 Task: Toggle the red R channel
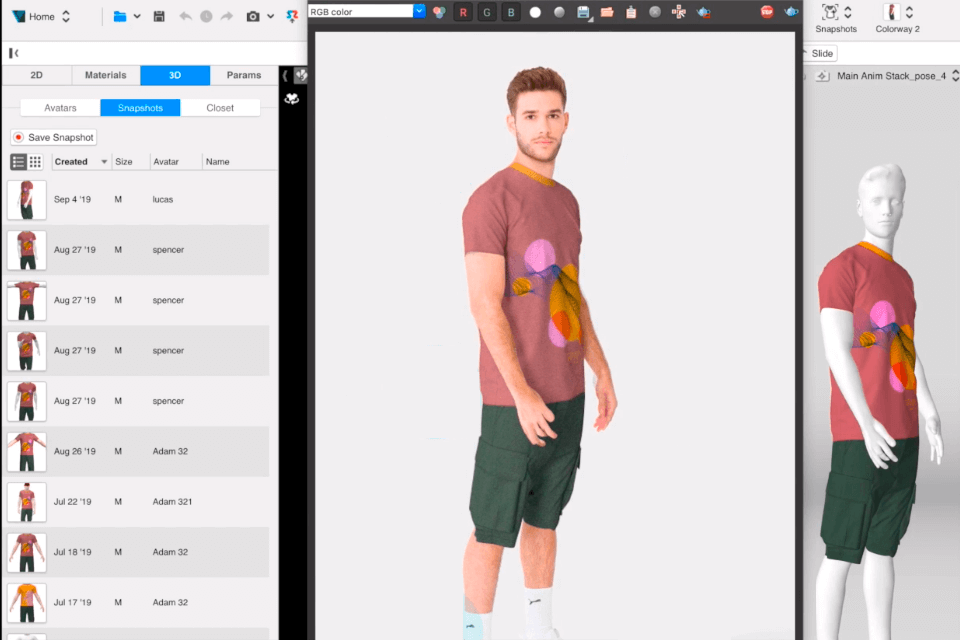click(x=463, y=12)
